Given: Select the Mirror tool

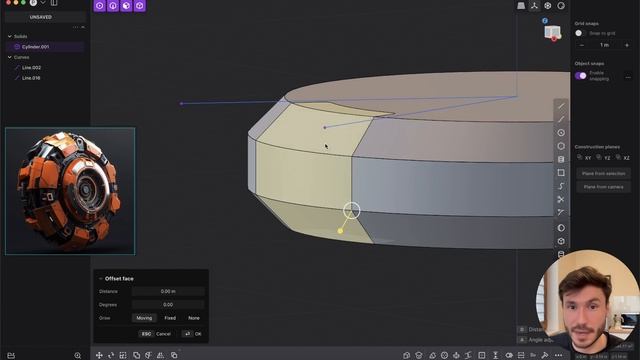Looking at the screenshot, I should [x=160, y=356].
